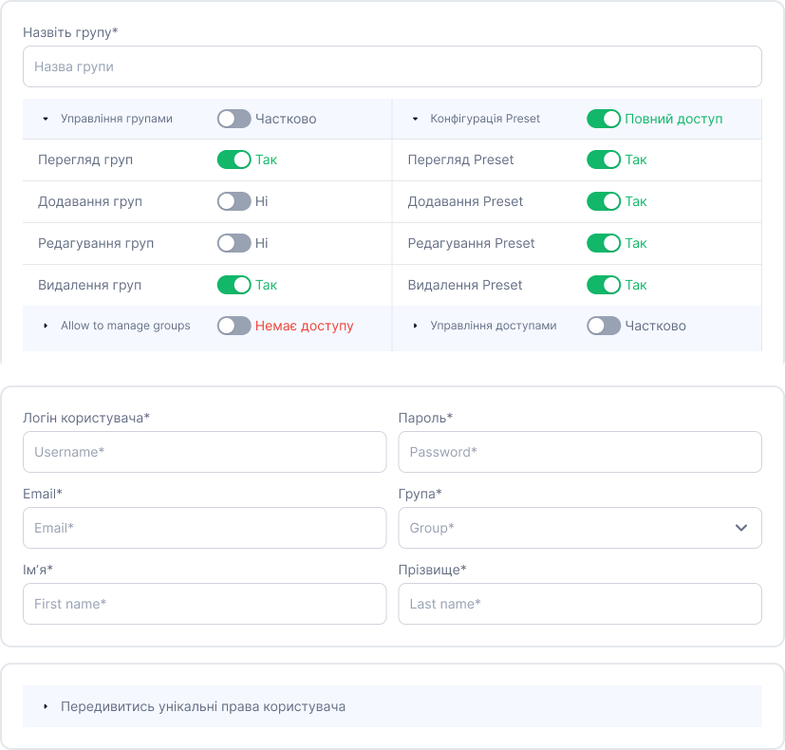Image resolution: width=785 pixels, height=750 pixels.
Task: Turn off the Видалення груп switch
Action: click(x=234, y=286)
